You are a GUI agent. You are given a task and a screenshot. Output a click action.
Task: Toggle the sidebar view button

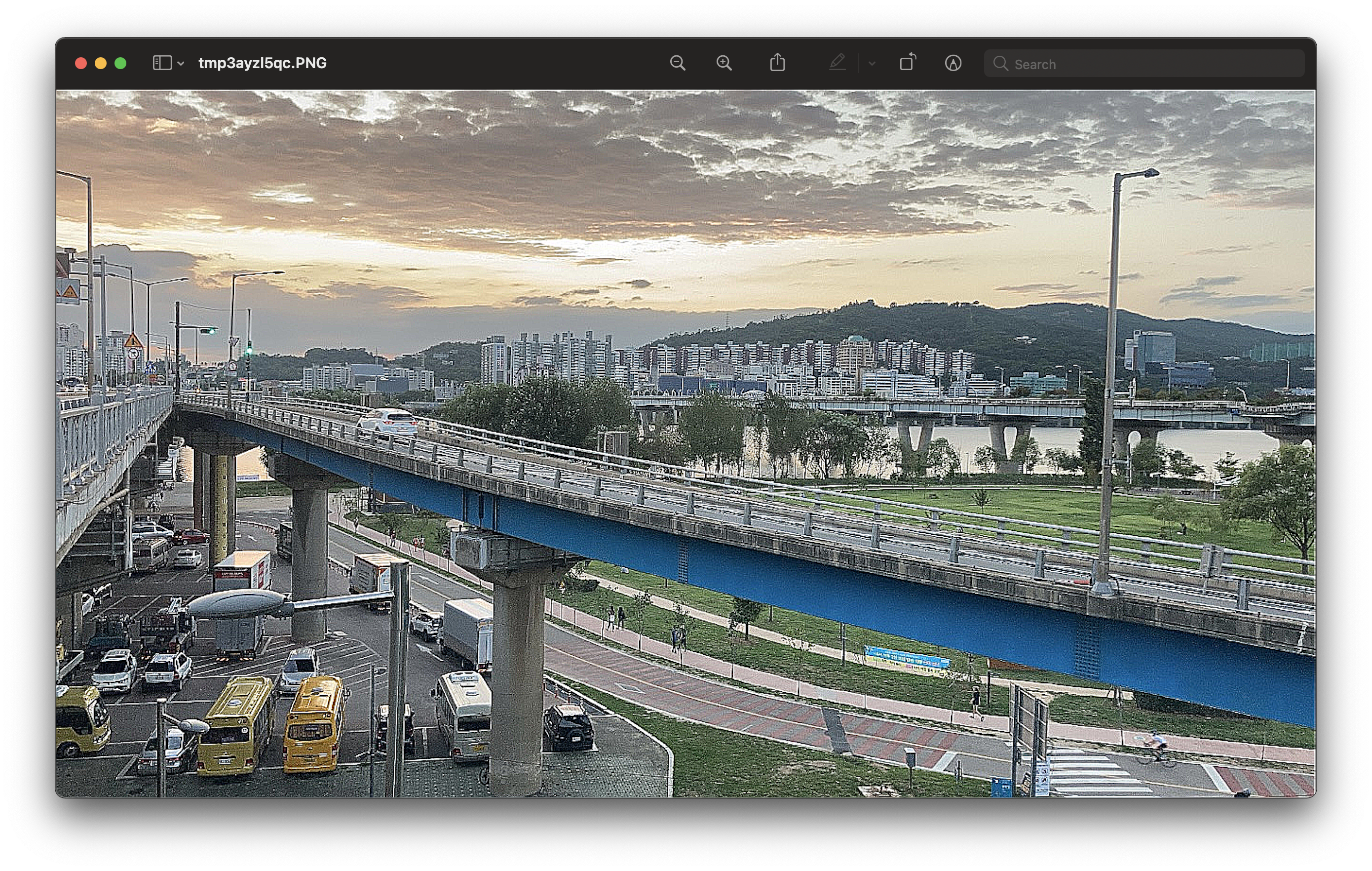click(162, 63)
